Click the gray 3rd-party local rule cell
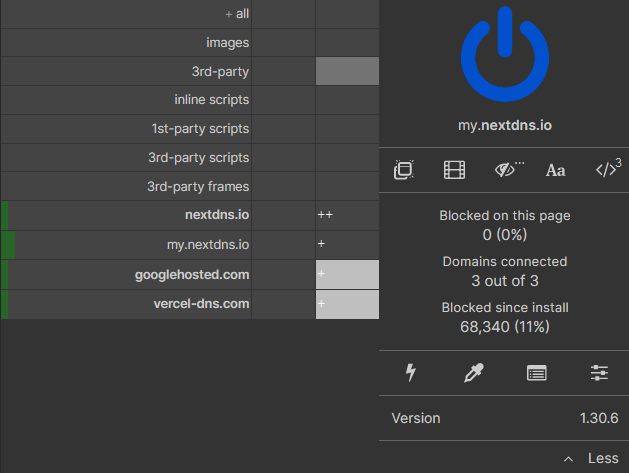The height and width of the screenshot is (473, 629). [347, 72]
